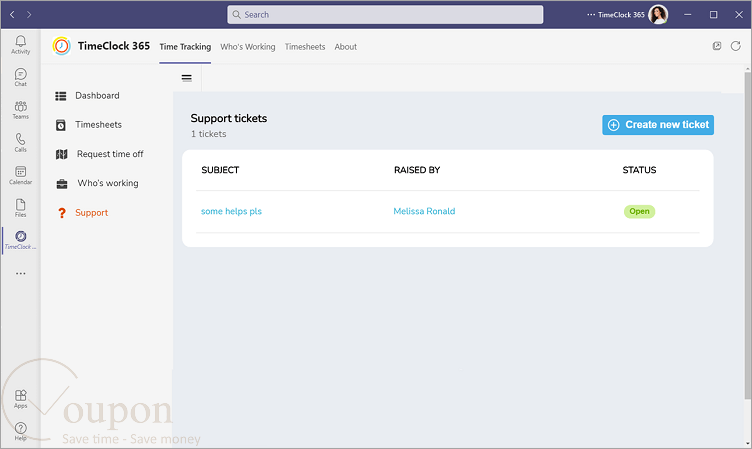Click the Open status badge
The height and width of the screenshot is (449, 752).
pyautogui.click(x=639, y=211)
